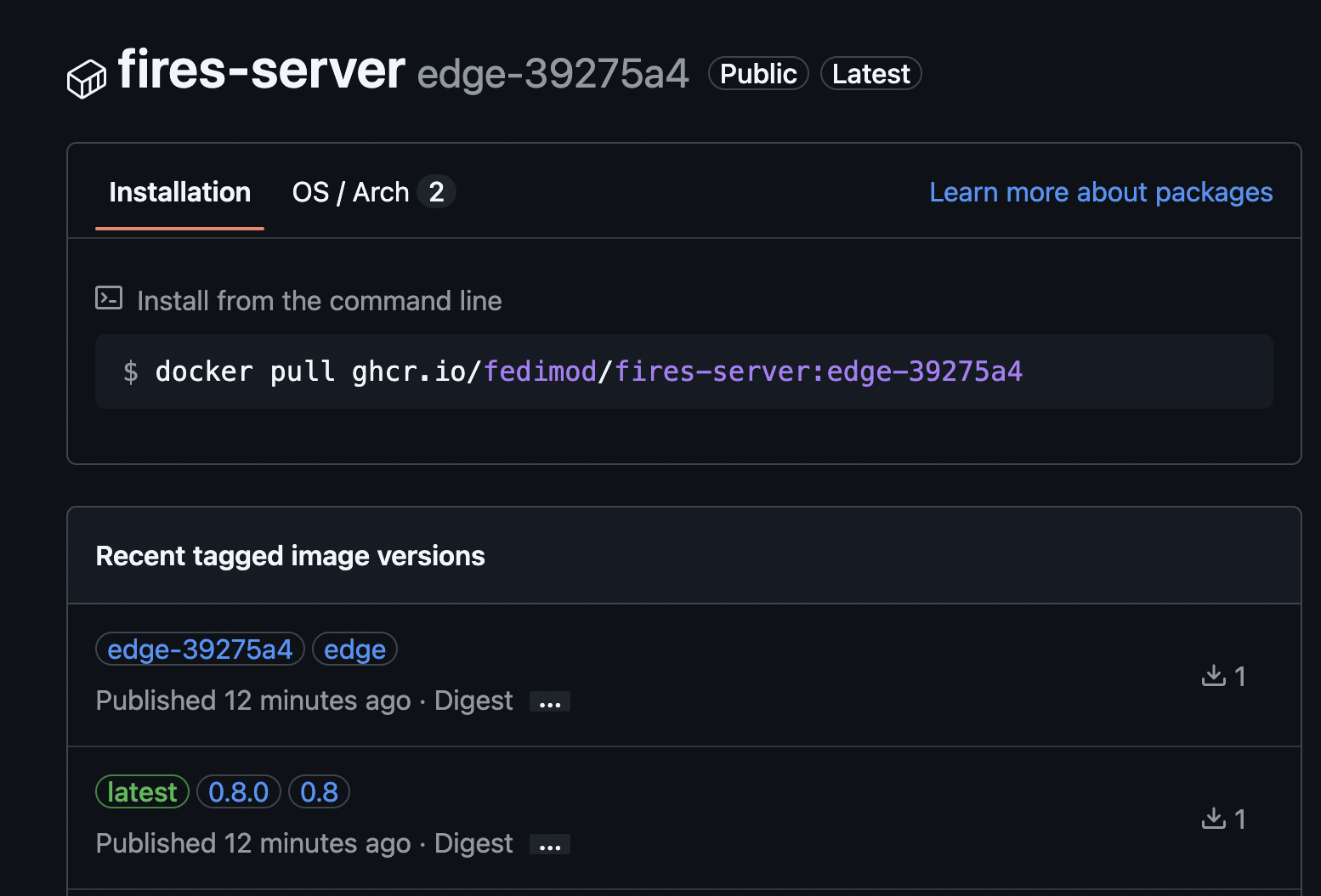The height and width of the screenshot is (896, 1321).
Task: Open the latest tag badge
Action: point(142,791)
